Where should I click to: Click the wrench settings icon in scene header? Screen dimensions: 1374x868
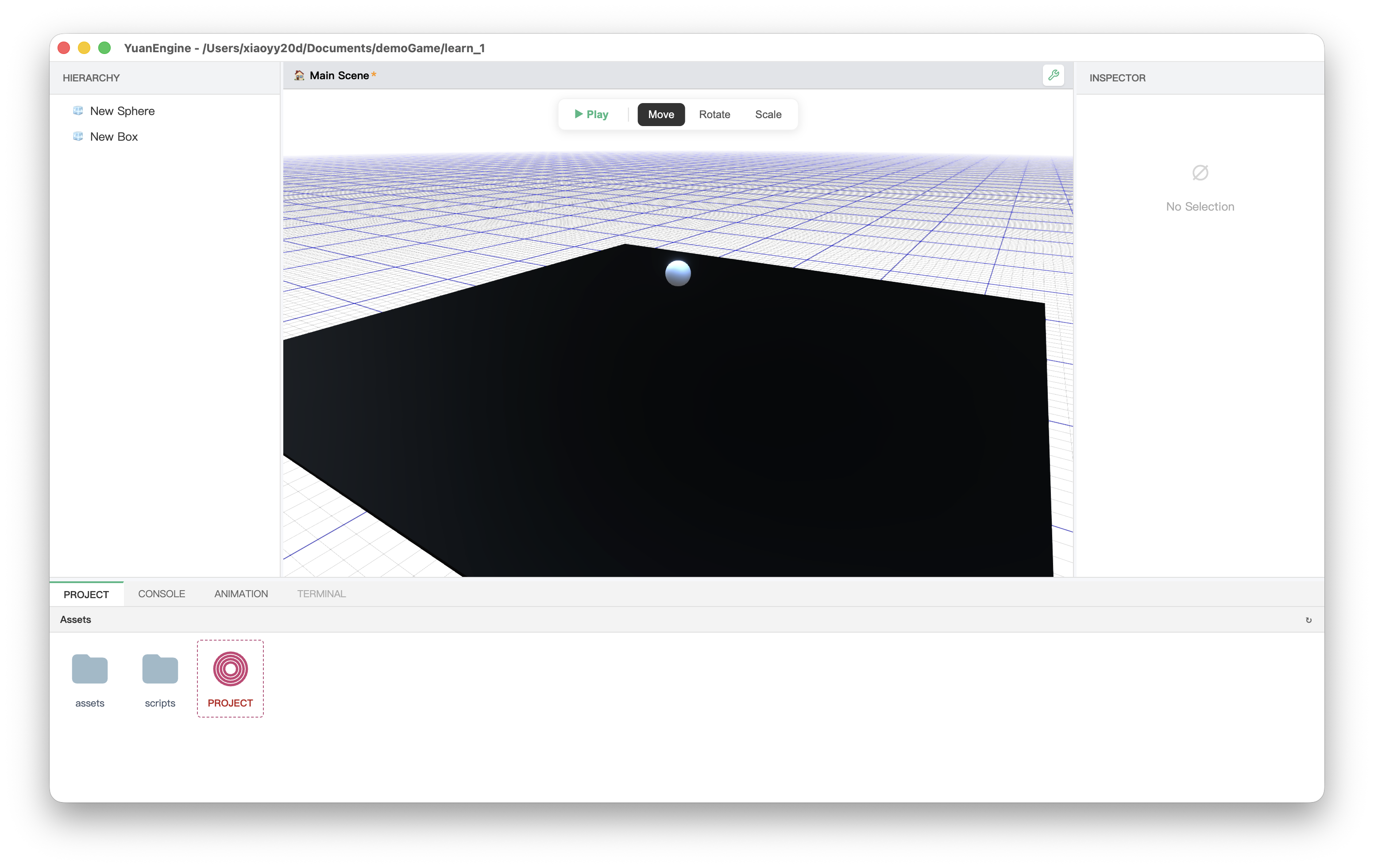(x=1054, y=75)
